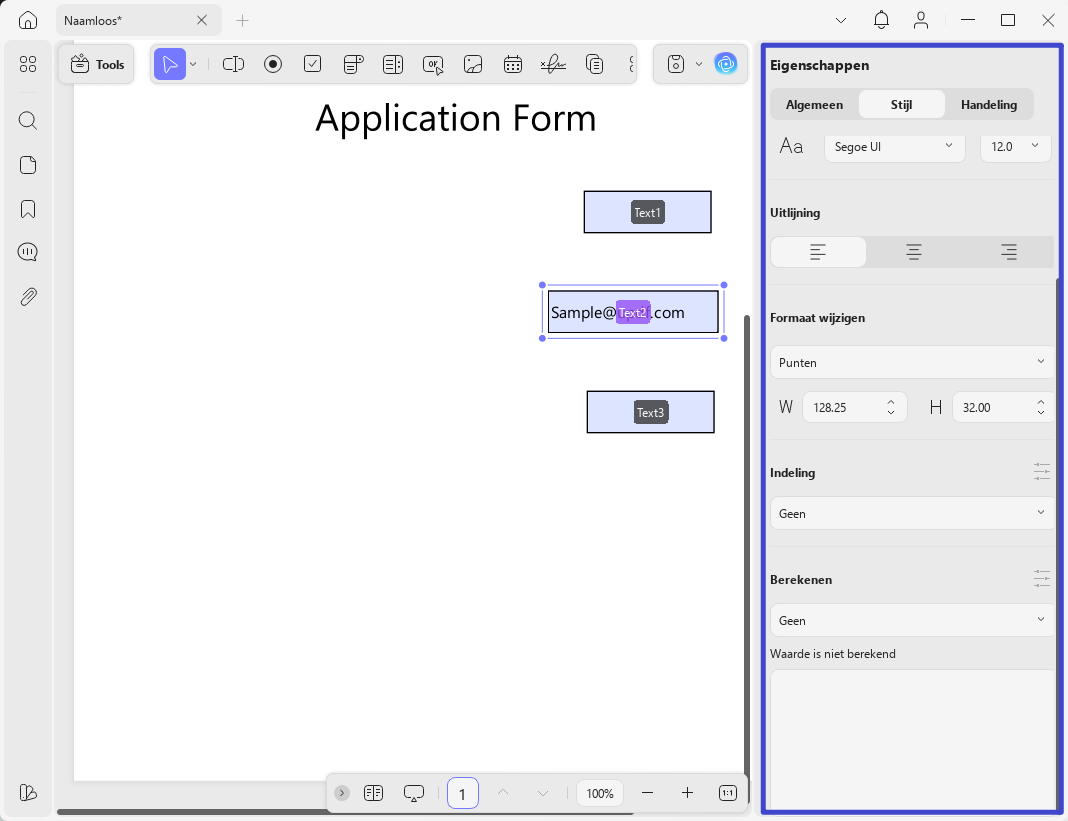
Task: Select the checkbox form tool
Action: (313, 64)
